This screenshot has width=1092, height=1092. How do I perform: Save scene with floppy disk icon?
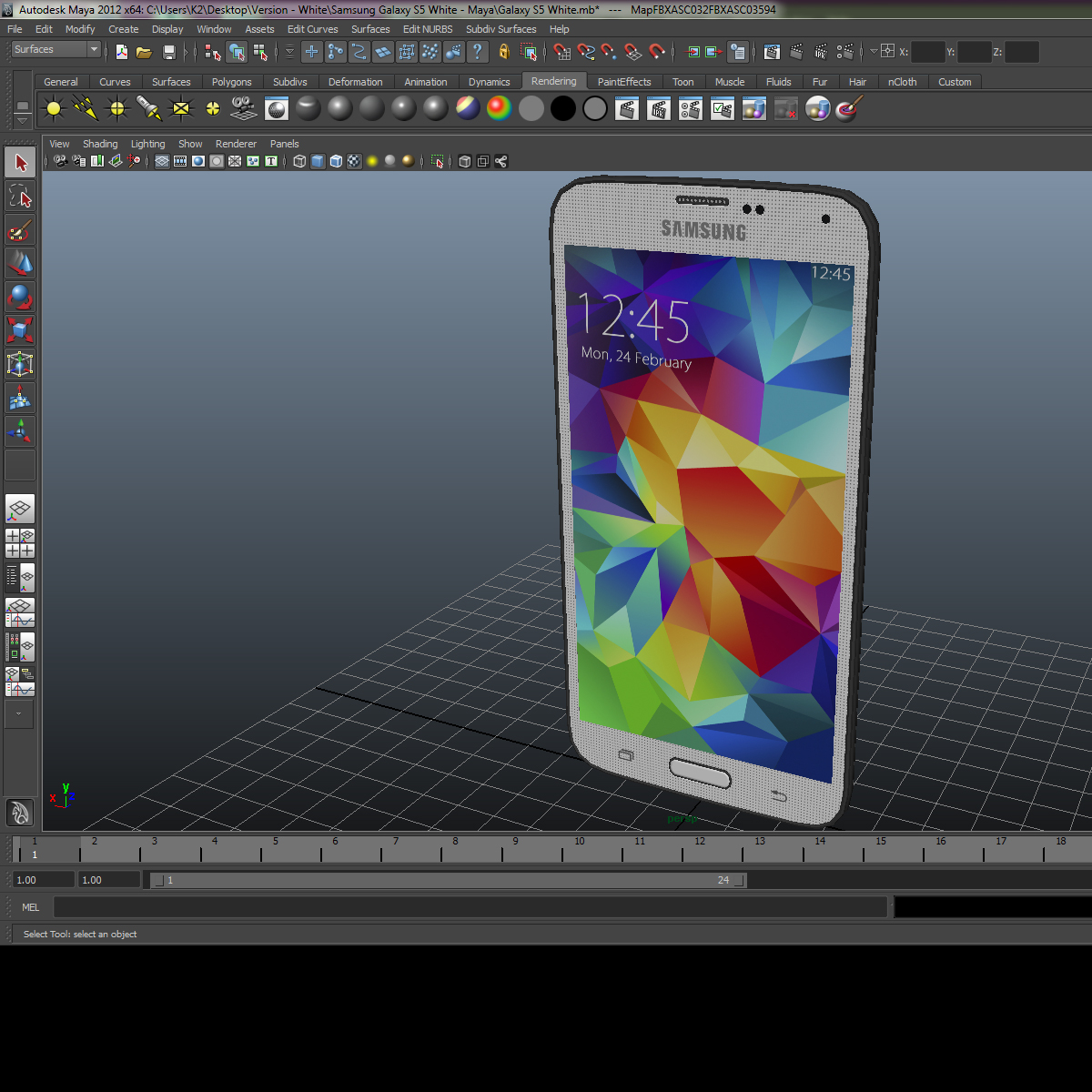[x=168, y=52]
